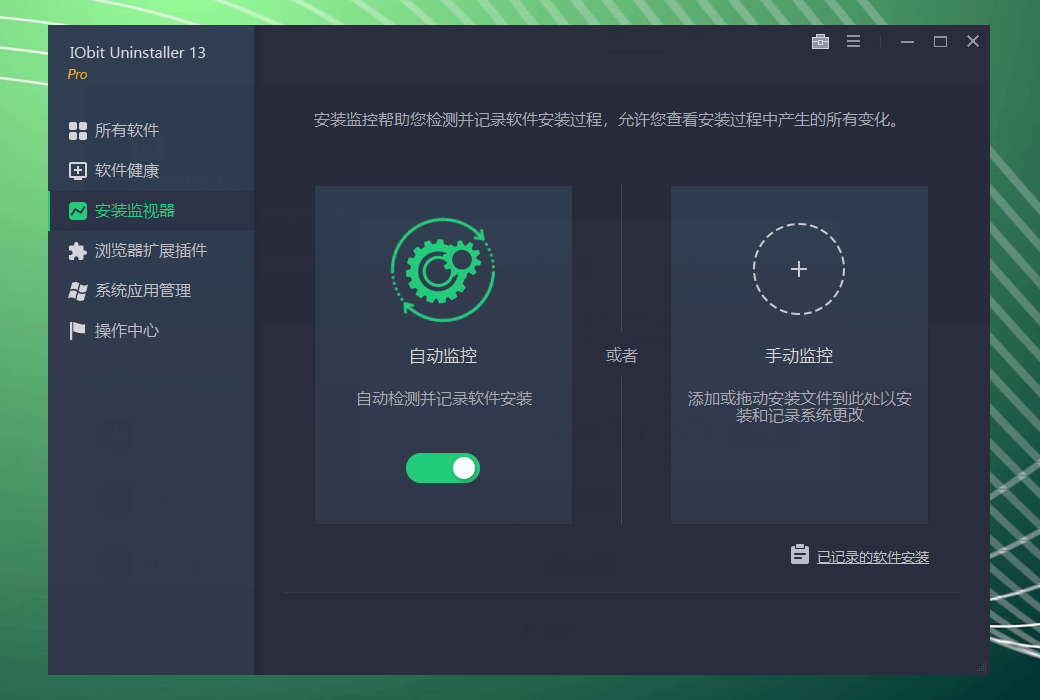Open the 已记录的软件安装 link

(873, 557)
